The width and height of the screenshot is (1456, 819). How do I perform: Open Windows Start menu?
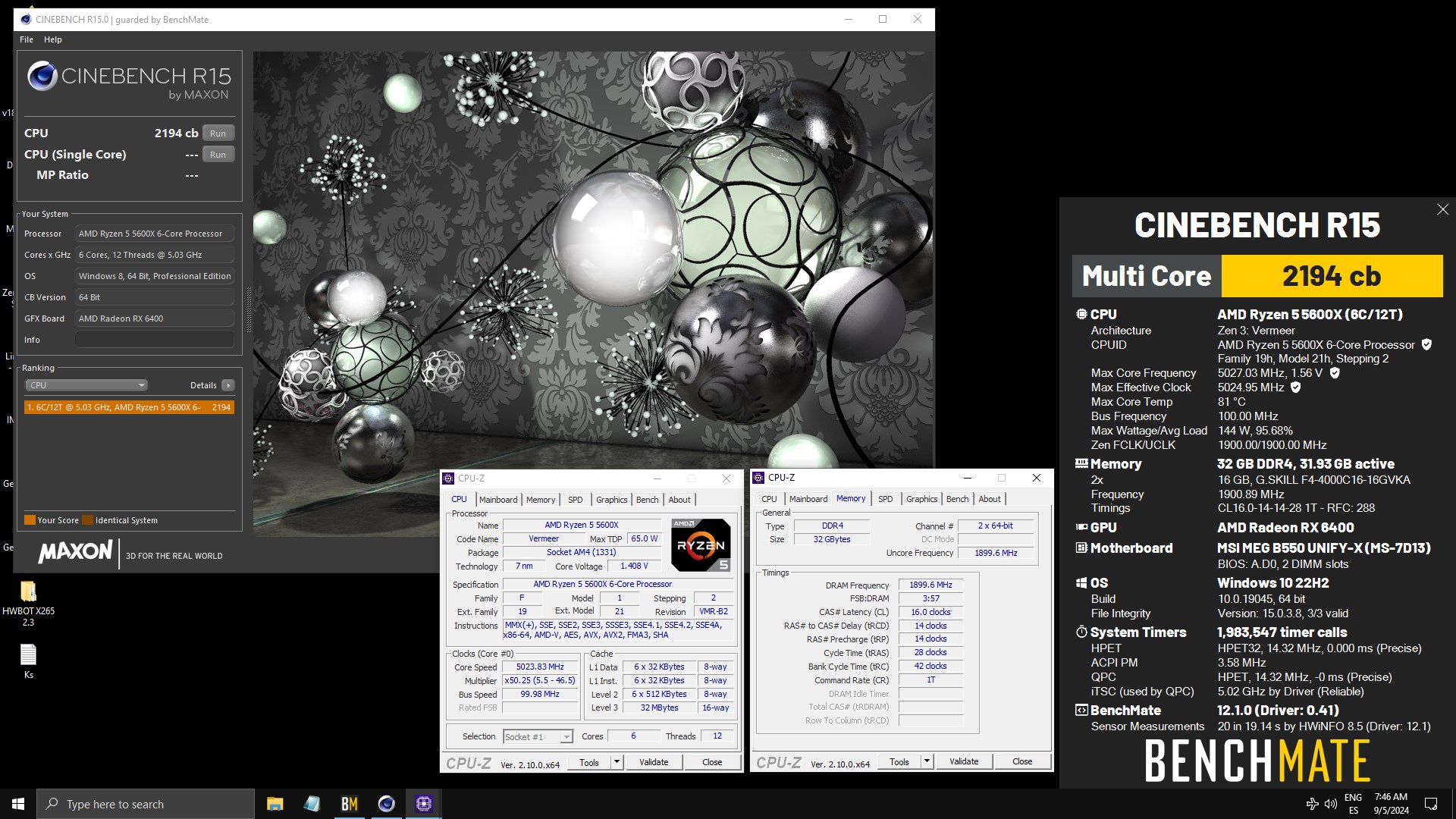[x=18, y=804]
